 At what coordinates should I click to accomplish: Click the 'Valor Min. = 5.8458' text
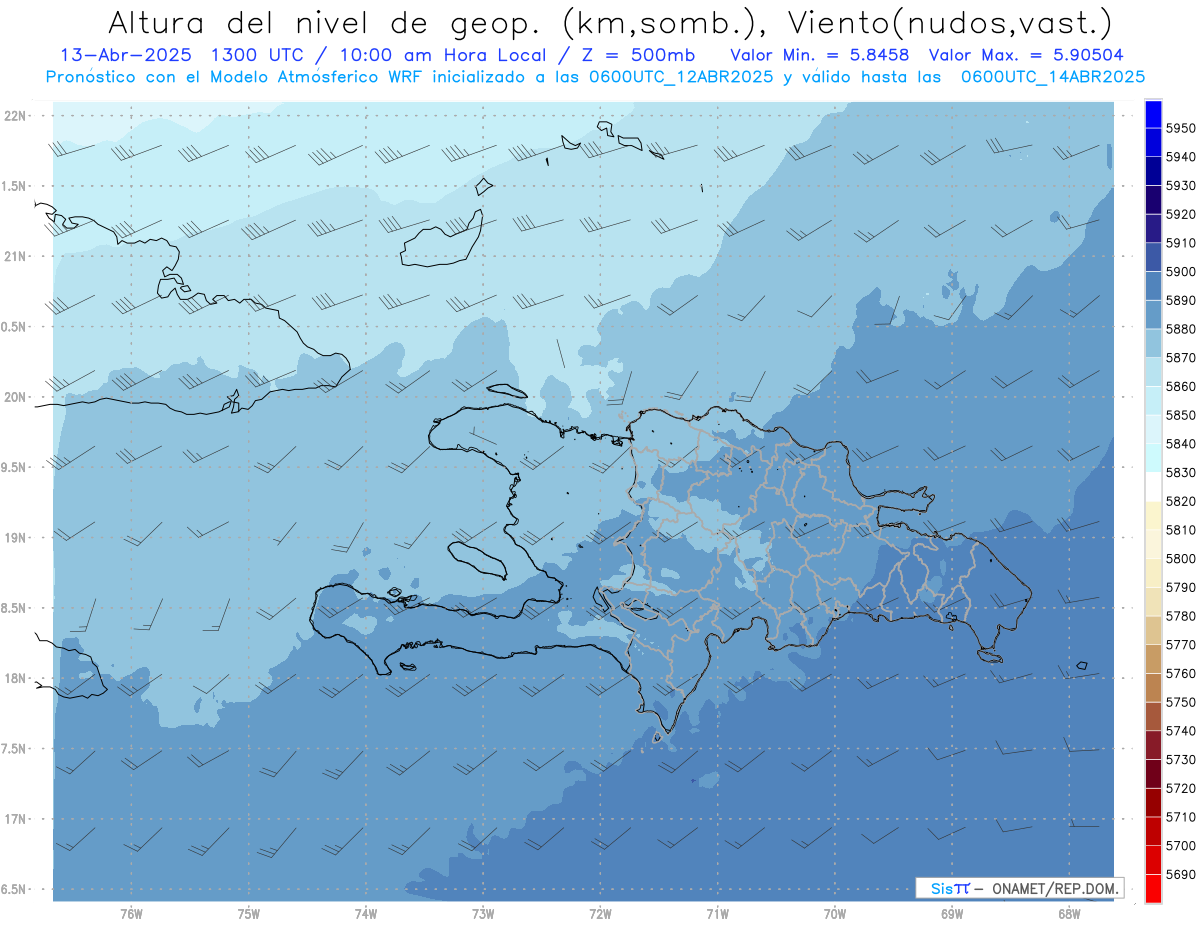point(820,56)
